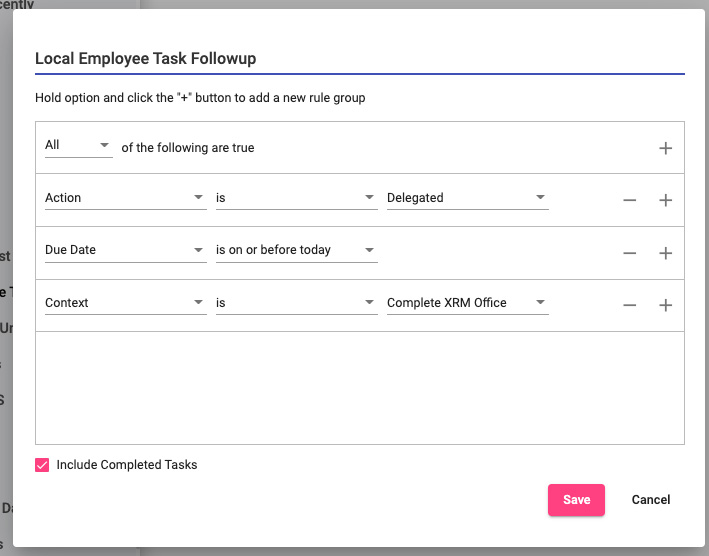This screenshot has width=709, height=556.
Task: Open the Context field dropdown
Action: click(125, 303)
